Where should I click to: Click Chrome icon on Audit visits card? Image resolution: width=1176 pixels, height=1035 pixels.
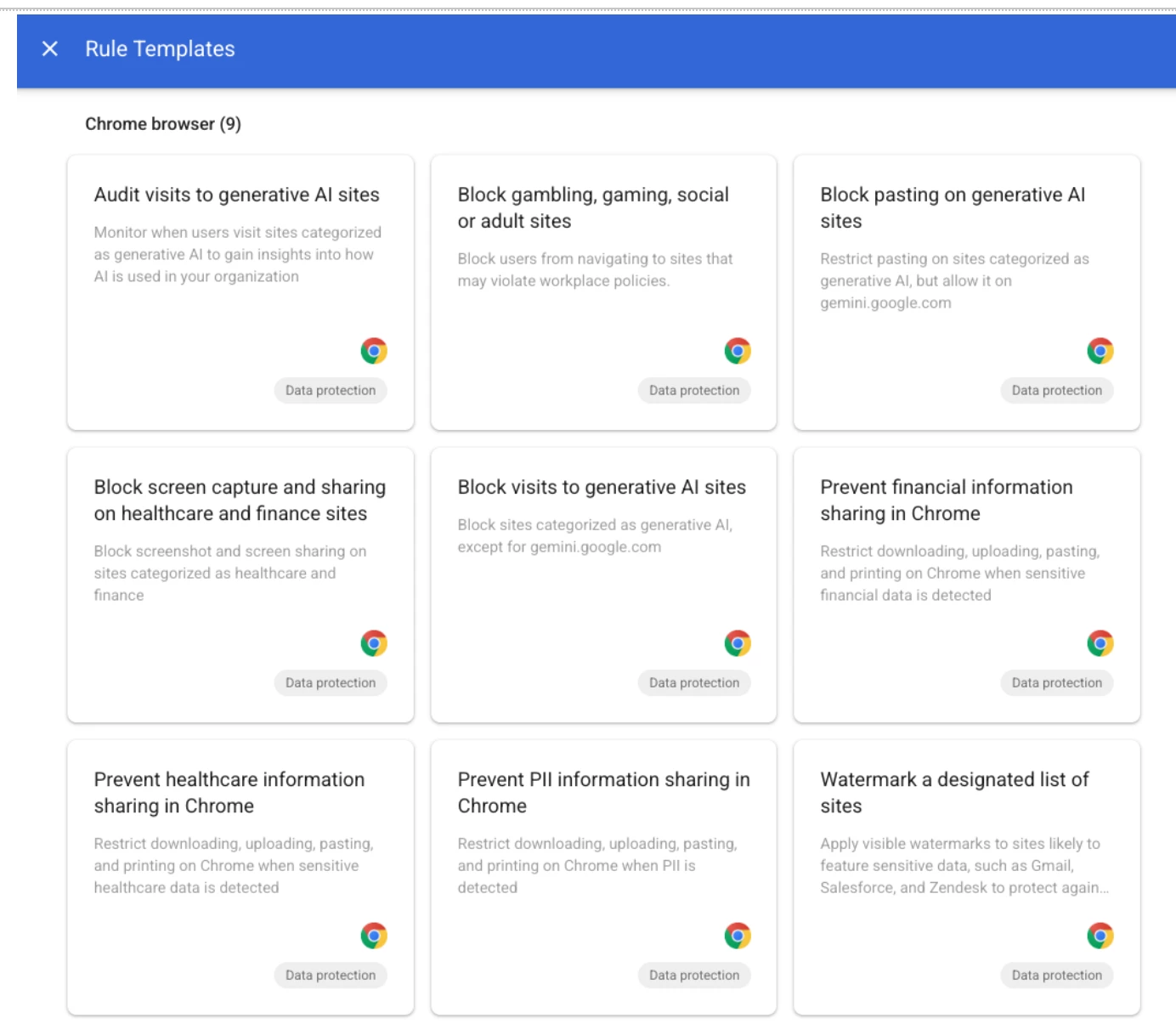374,351
